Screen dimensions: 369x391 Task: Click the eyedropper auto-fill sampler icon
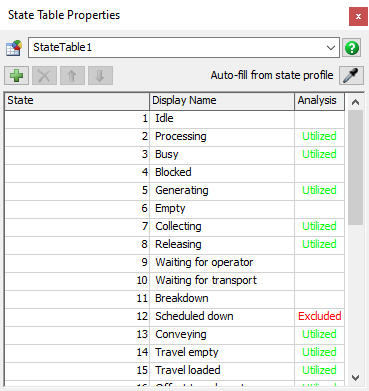coord(351,75)
